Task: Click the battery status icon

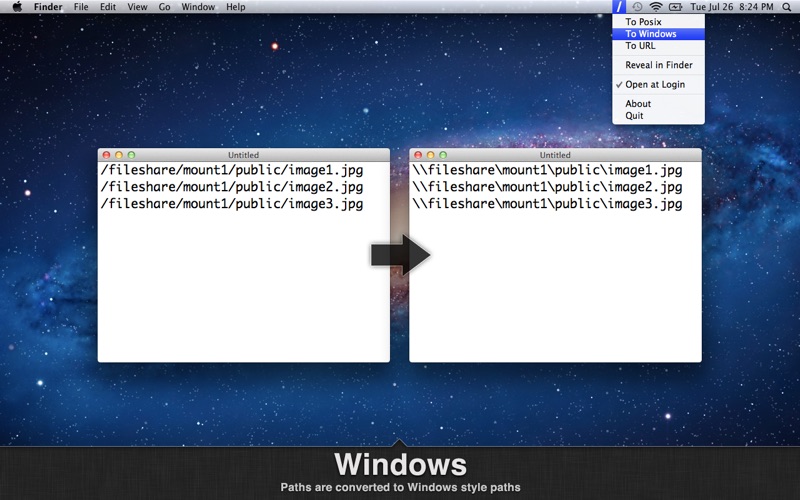Action: [676, 7]
